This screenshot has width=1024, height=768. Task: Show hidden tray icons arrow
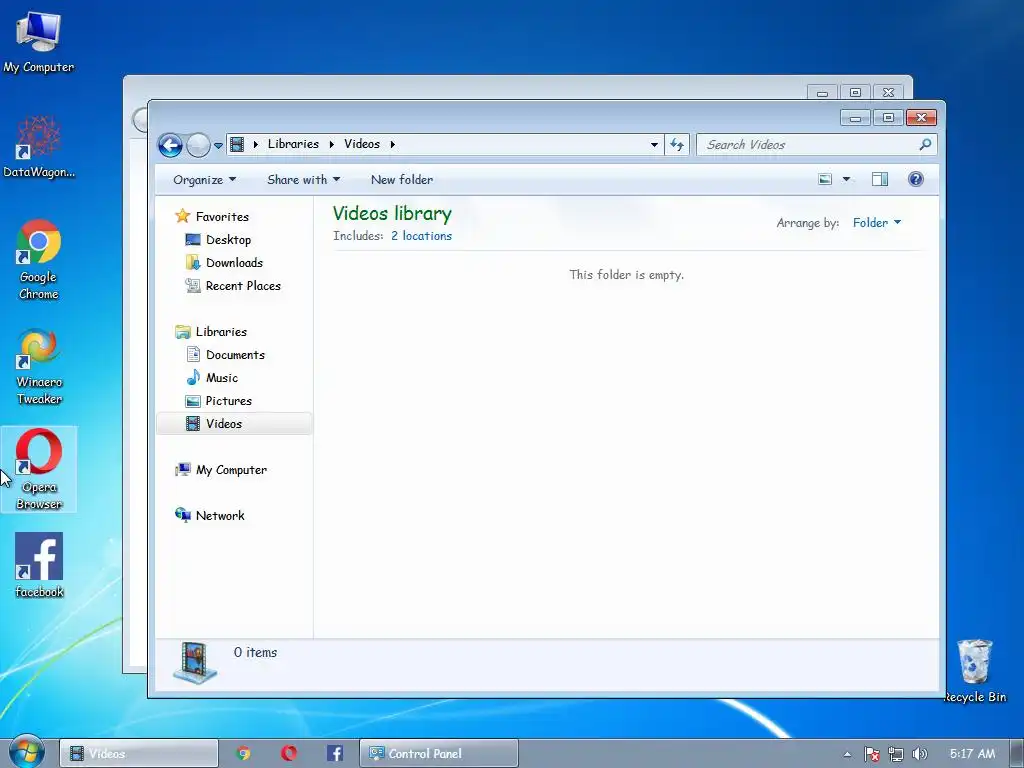click(847, 754)
